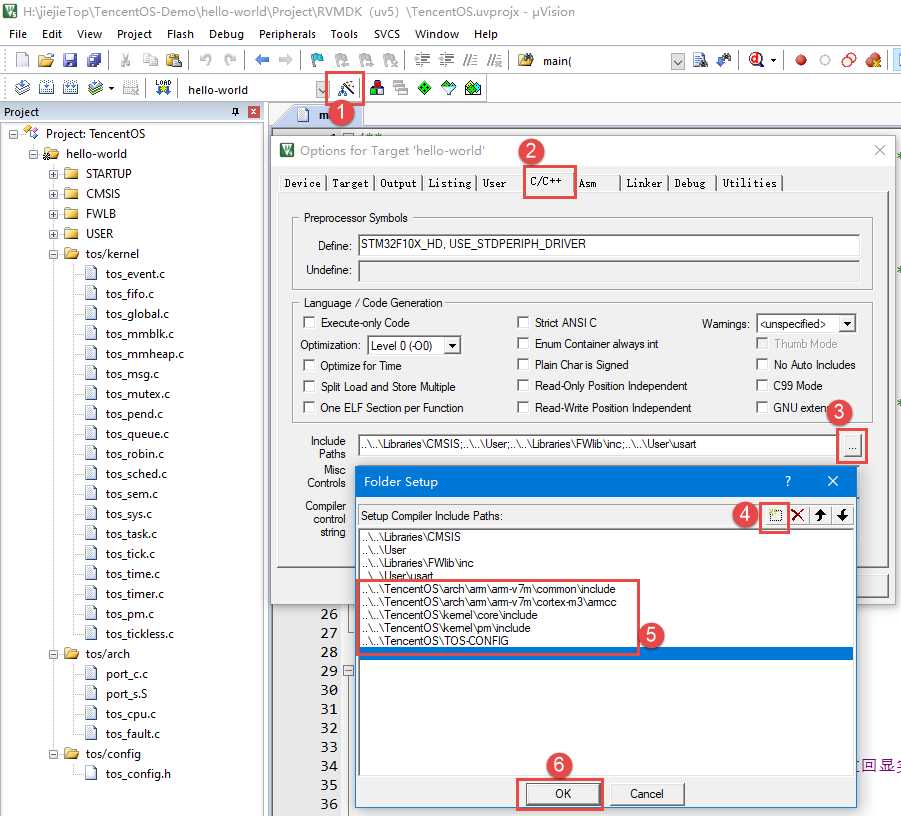Check Strict ANSI C option
This screenshot has width=901, height=816.
tap(523, 322)
